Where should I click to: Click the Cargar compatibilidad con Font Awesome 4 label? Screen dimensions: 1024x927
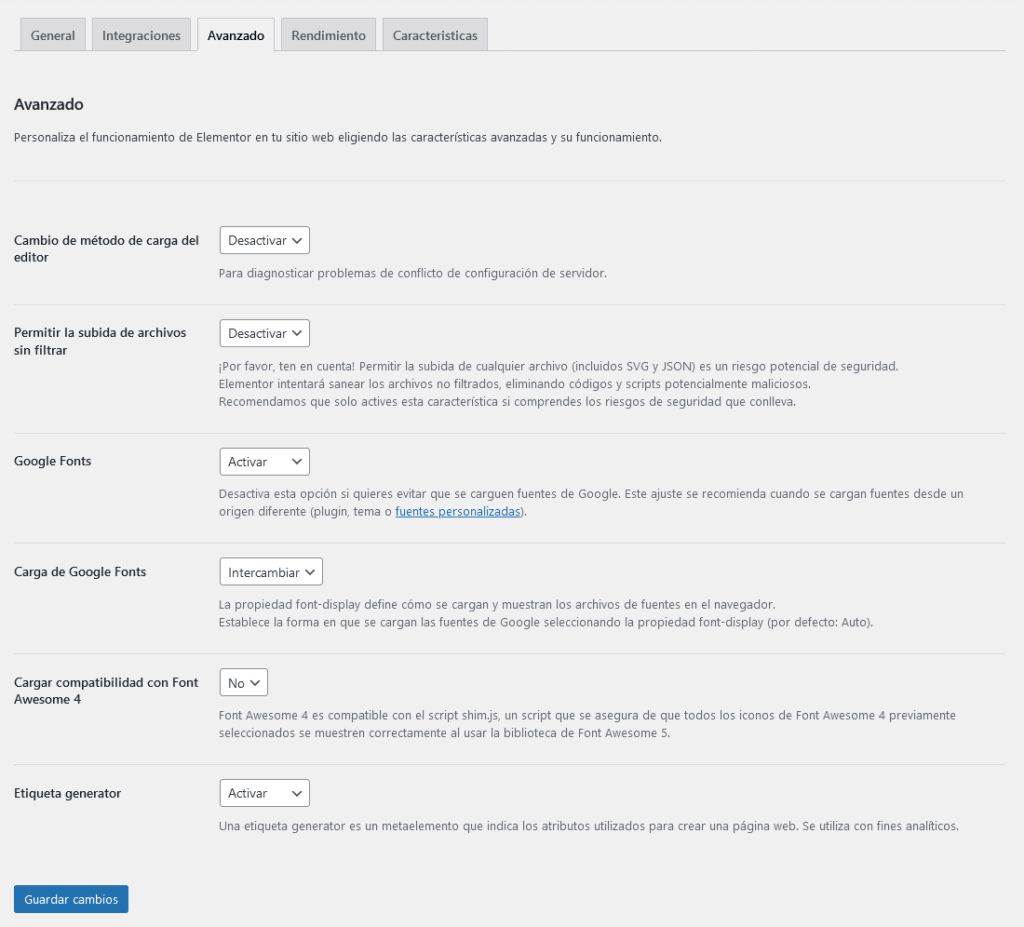click(x=105, y=690)
